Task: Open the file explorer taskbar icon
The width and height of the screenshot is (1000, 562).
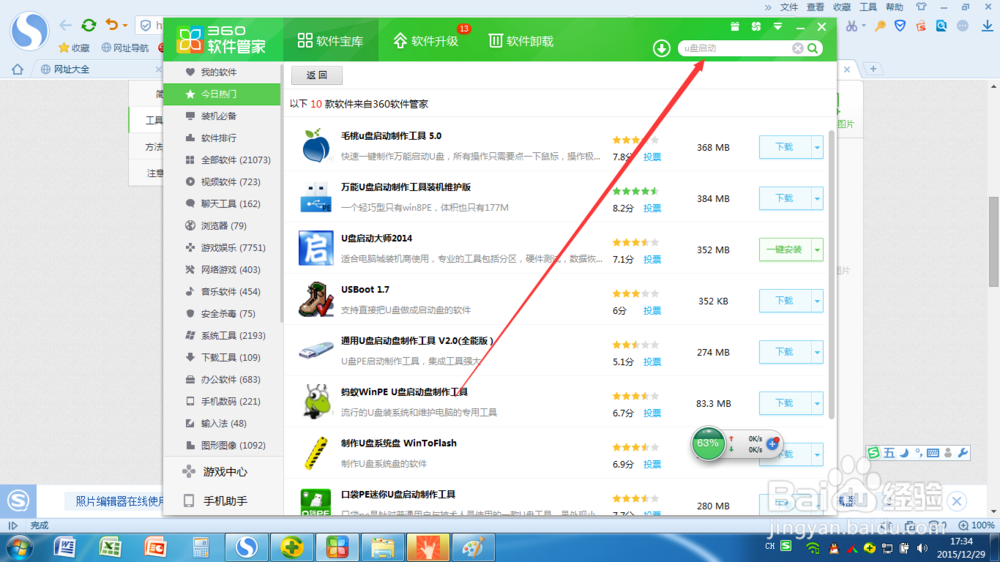Action: (x=383, y=547)
